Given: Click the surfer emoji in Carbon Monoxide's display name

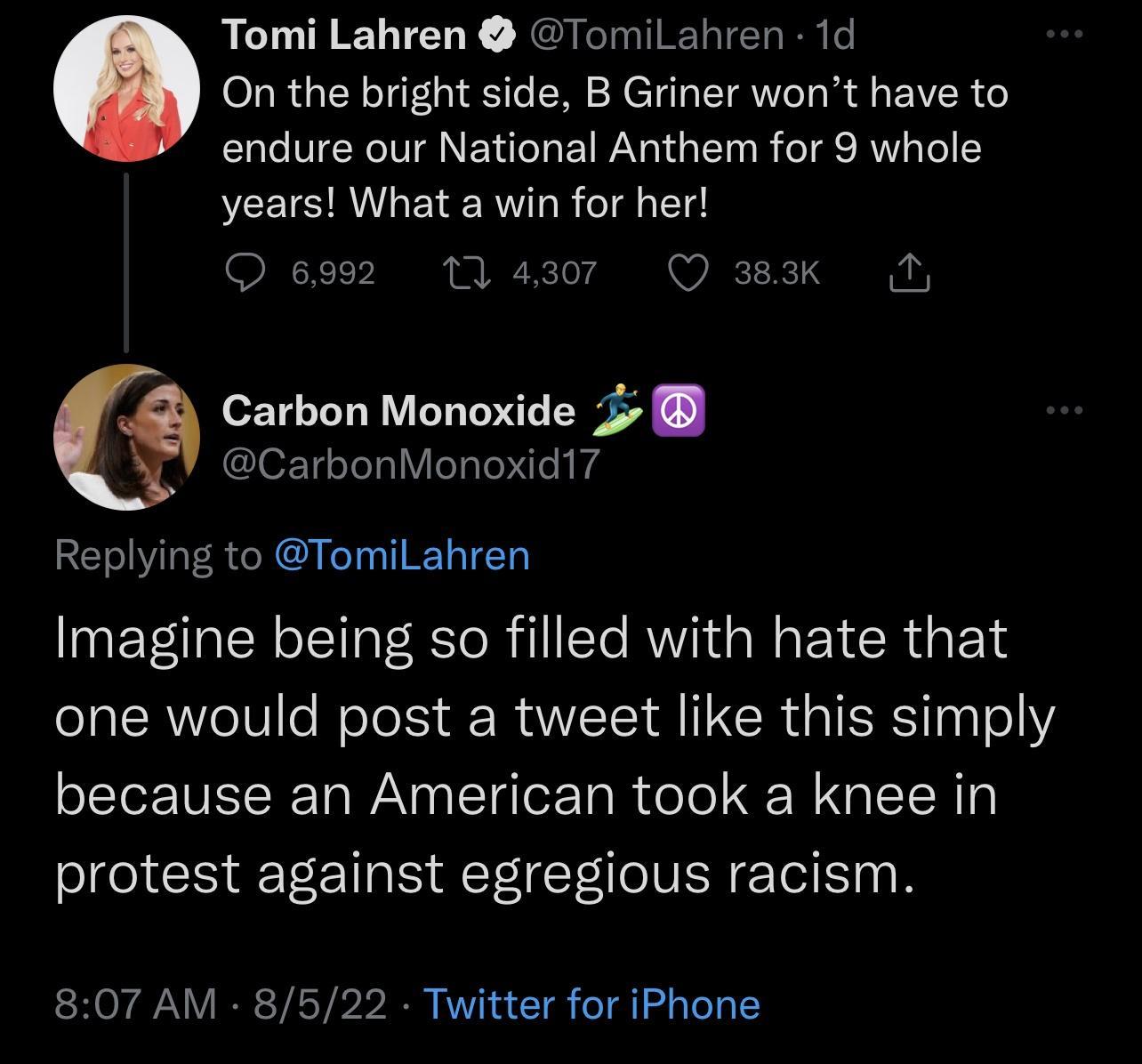Looking at the screenshot, I should (619, 411).
